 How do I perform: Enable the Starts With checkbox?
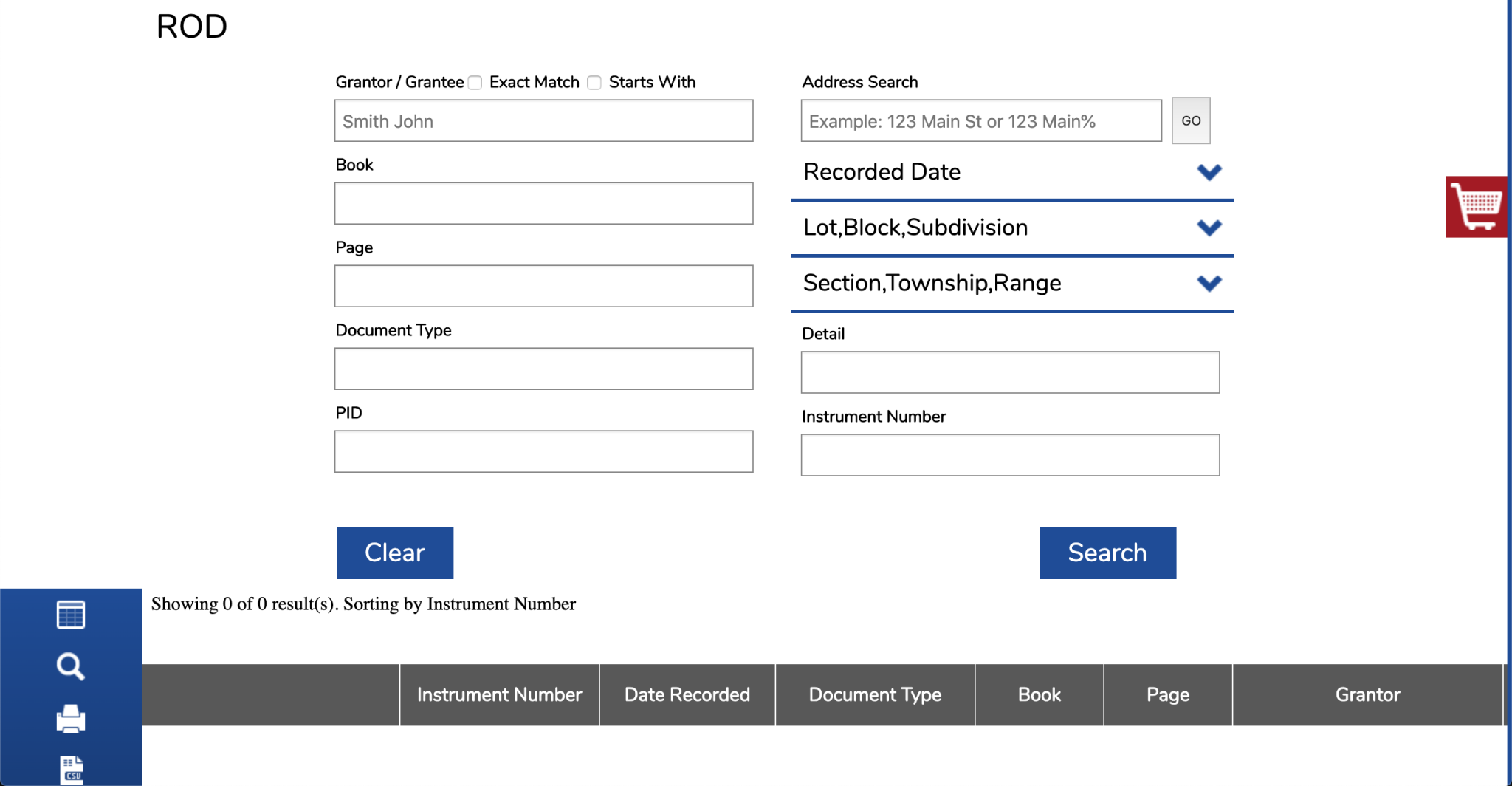coord(594,83)
